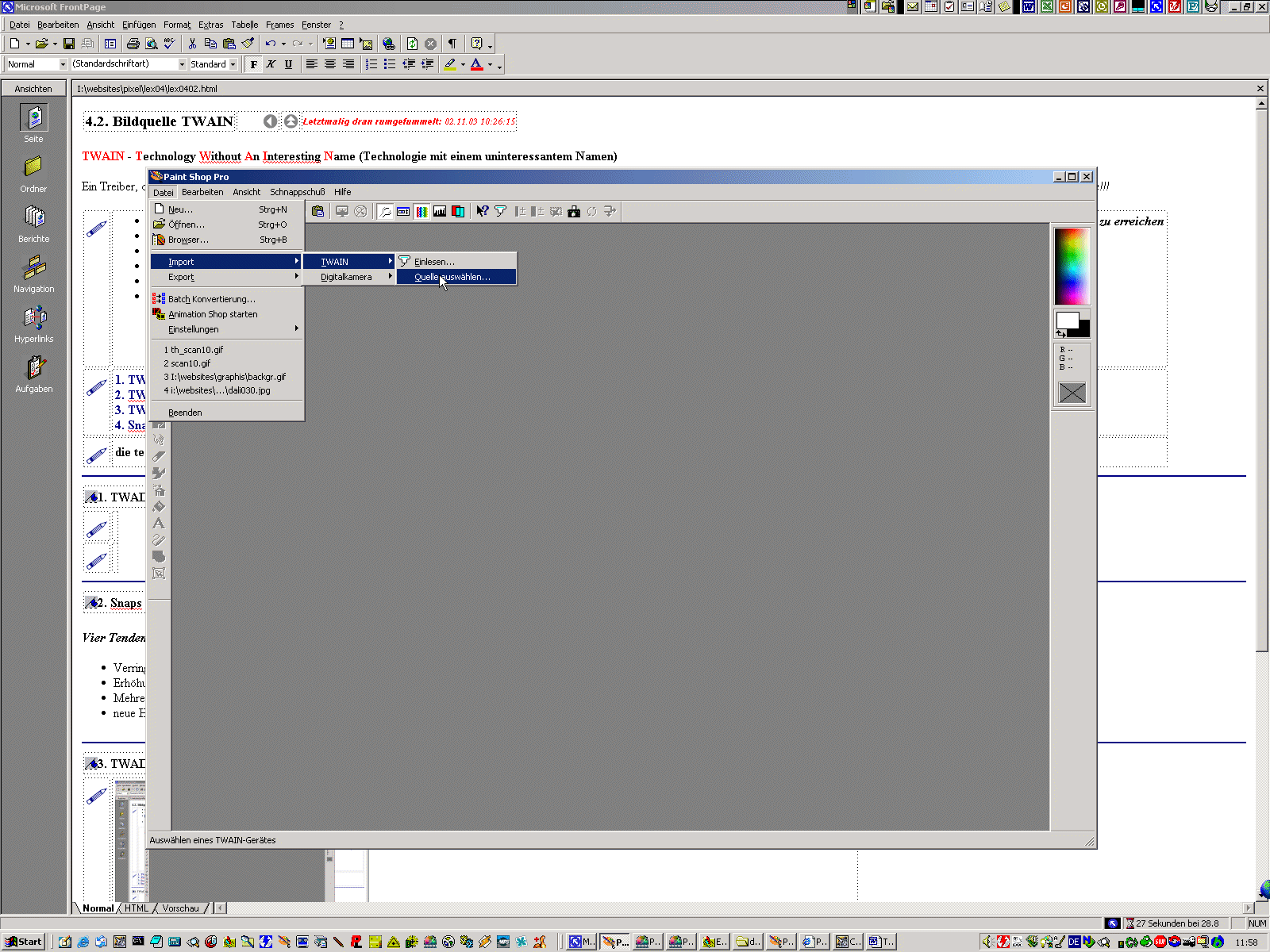1270x952 pixels.
Task: Open recent file 'backgr.gif'
Action: pos(226,377)
